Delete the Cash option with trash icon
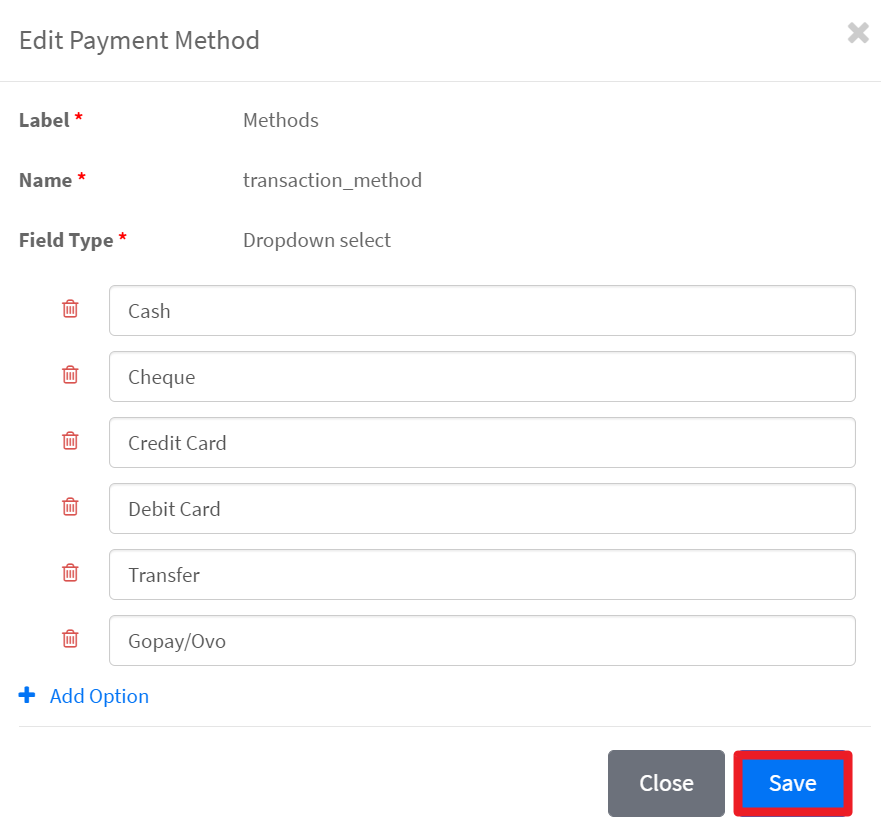Image resolution: width=881 pixels, height=834 pixels. [70, 309]
